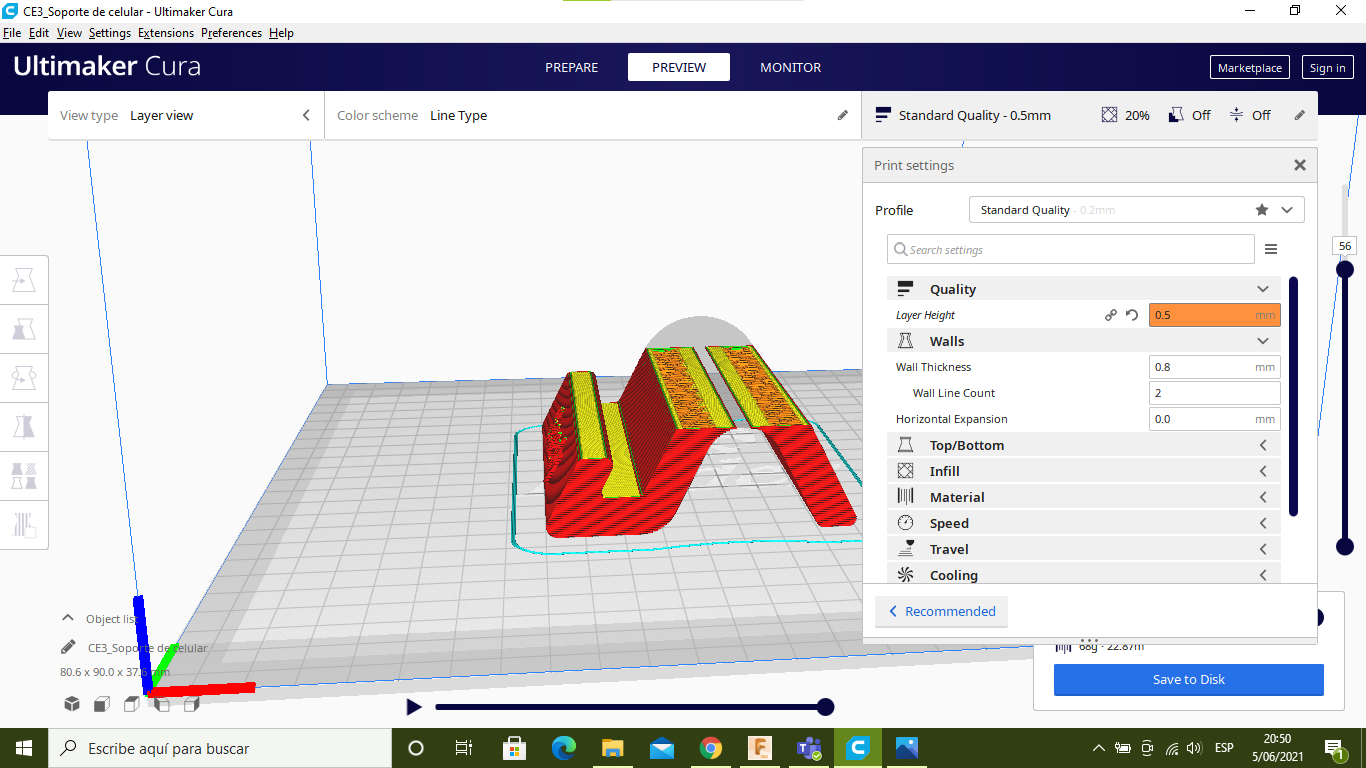Viewport: 1366px width, 768px height.
Task: Open Microsoft Teams from the taskbar
Action: coord(809,748)
